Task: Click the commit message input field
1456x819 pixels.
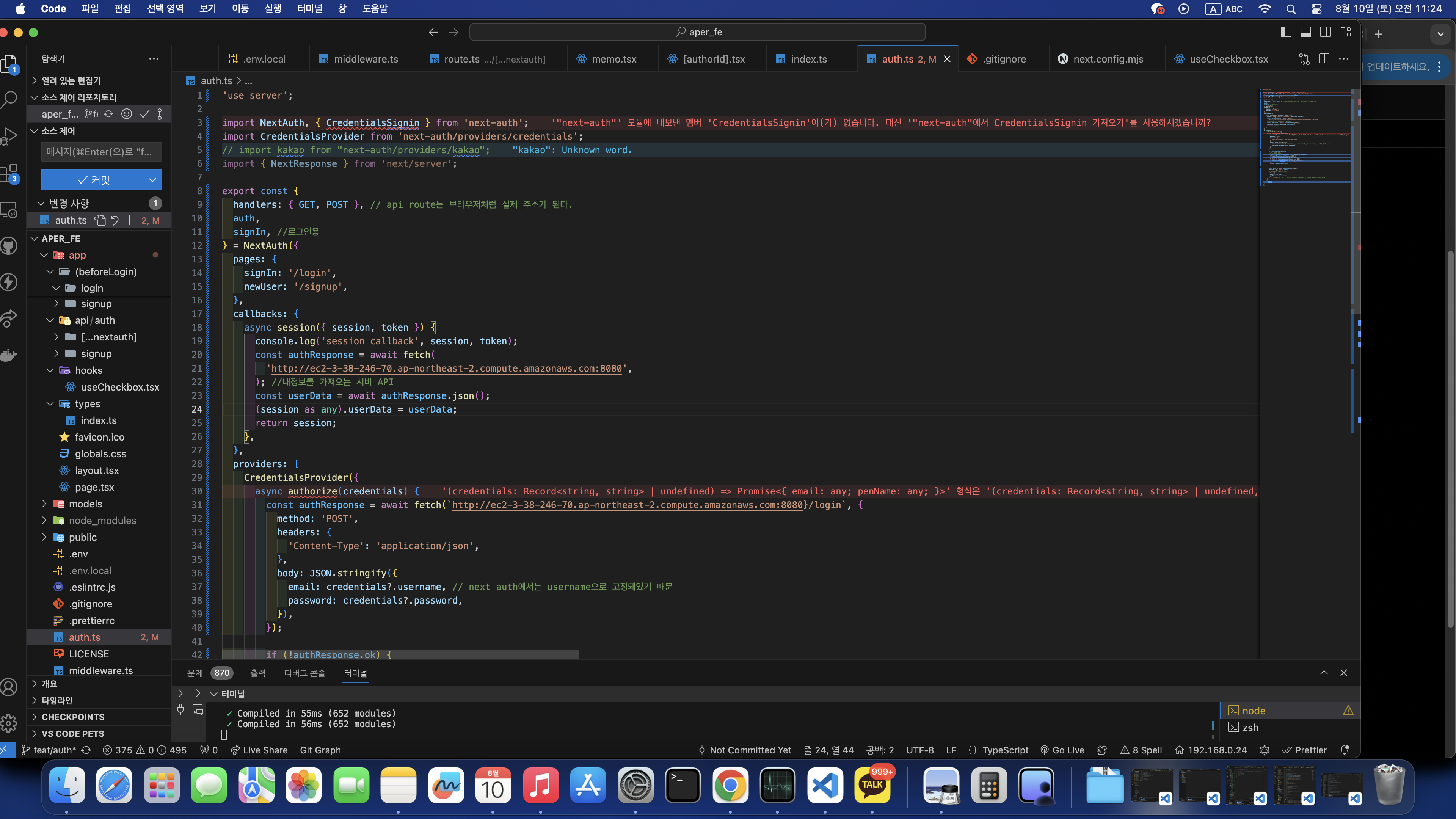Action: 102,152
